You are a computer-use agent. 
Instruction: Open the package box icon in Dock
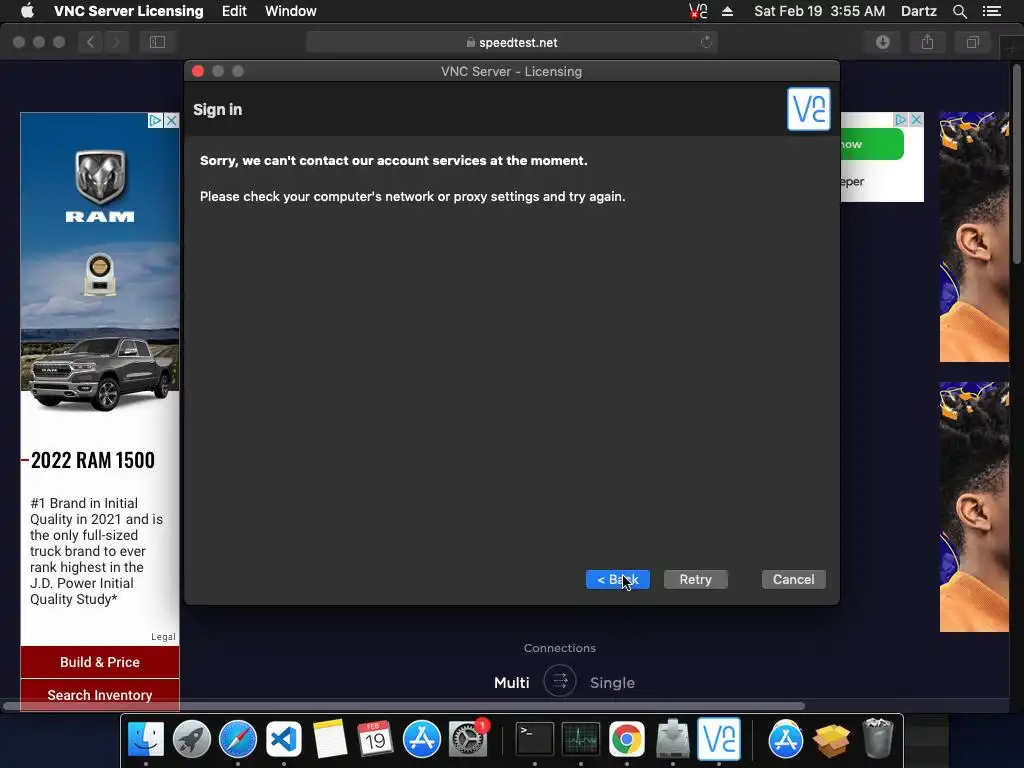click(831, 739)
